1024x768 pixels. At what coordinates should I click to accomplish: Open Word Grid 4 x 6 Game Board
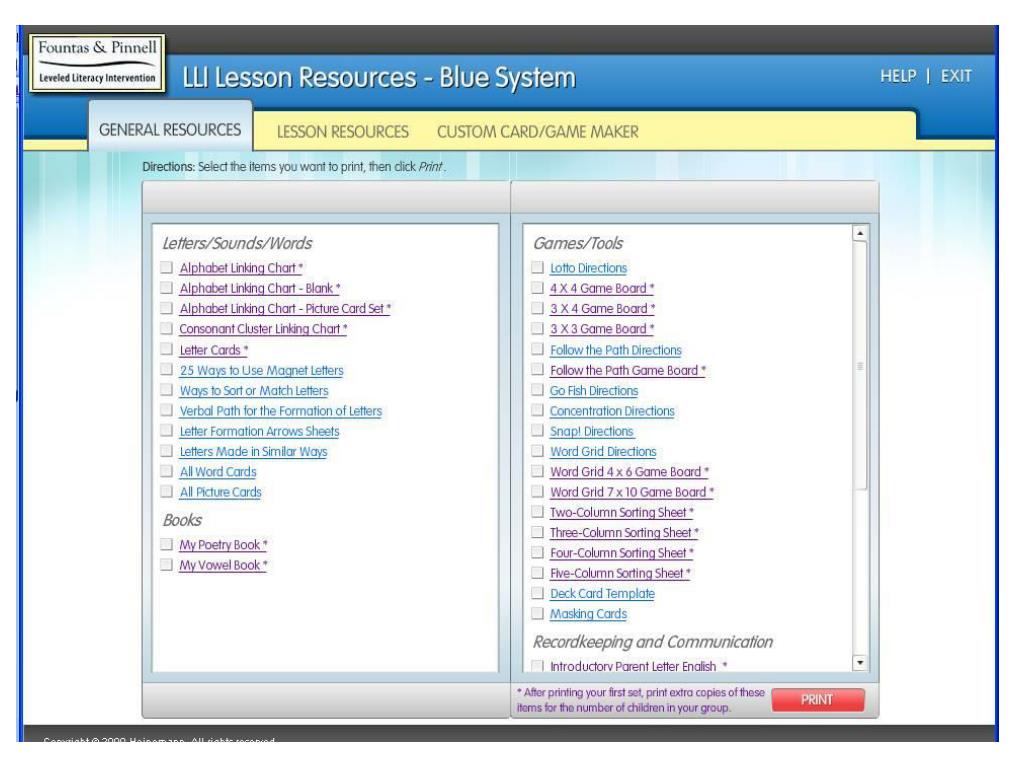tap(630, 472)
